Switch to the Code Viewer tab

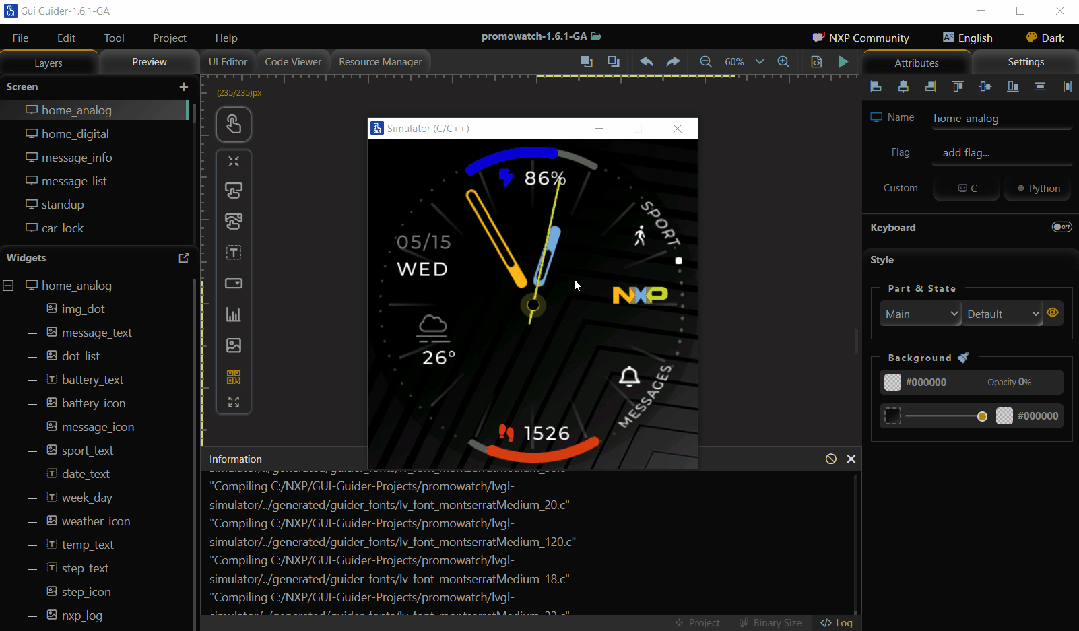(x=292, y=62)
